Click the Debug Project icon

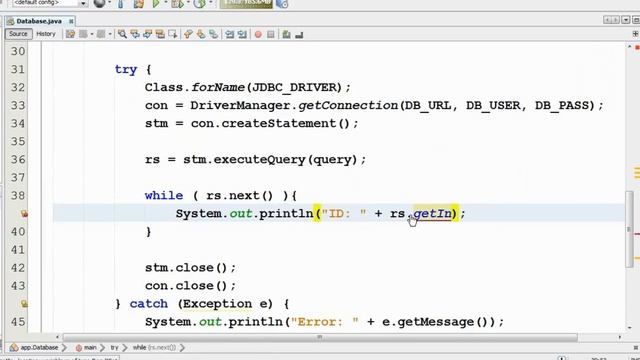point(177,4)
